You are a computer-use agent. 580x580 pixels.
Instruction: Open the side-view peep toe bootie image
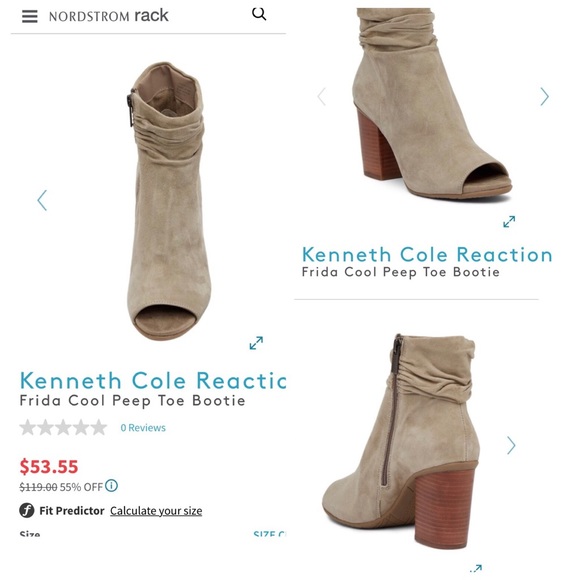pos(431,104)
